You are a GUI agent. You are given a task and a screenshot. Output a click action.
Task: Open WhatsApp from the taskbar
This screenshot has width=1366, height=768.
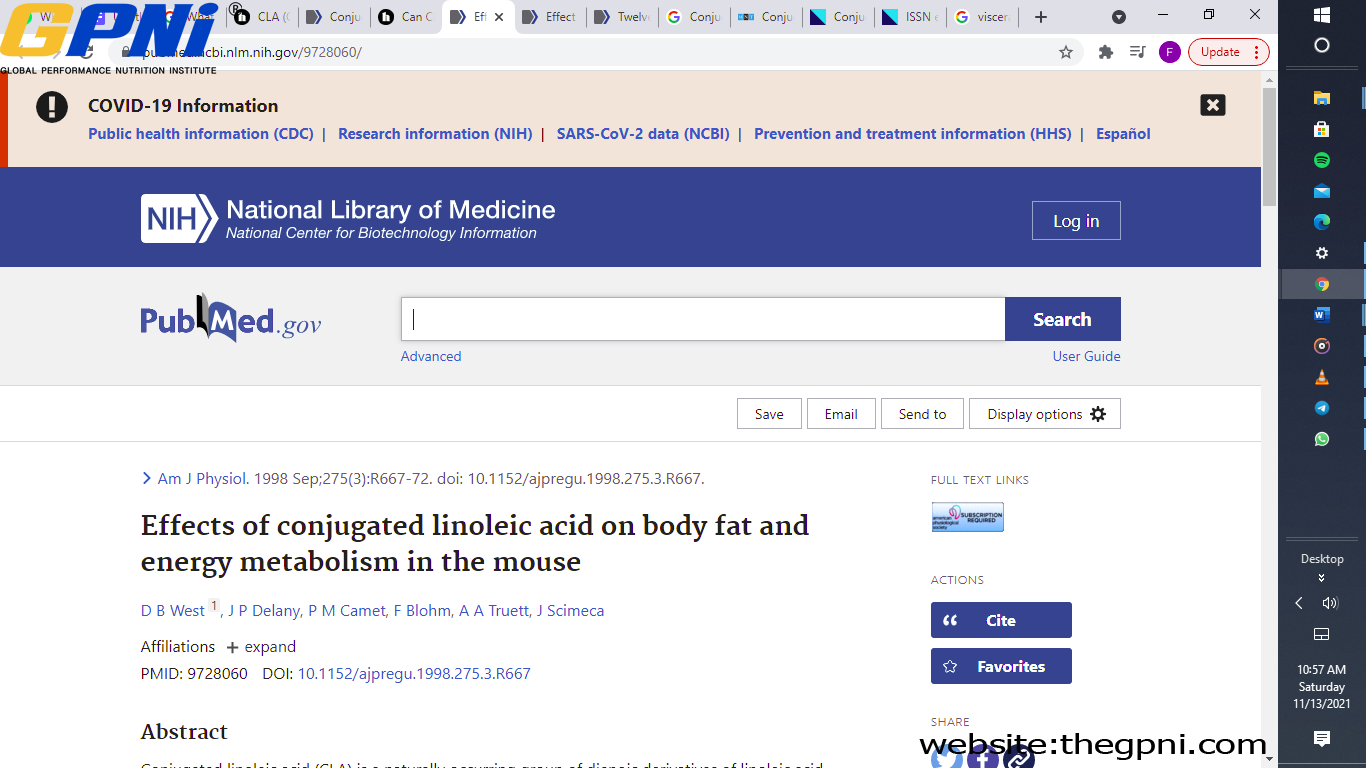[1322, 439]
